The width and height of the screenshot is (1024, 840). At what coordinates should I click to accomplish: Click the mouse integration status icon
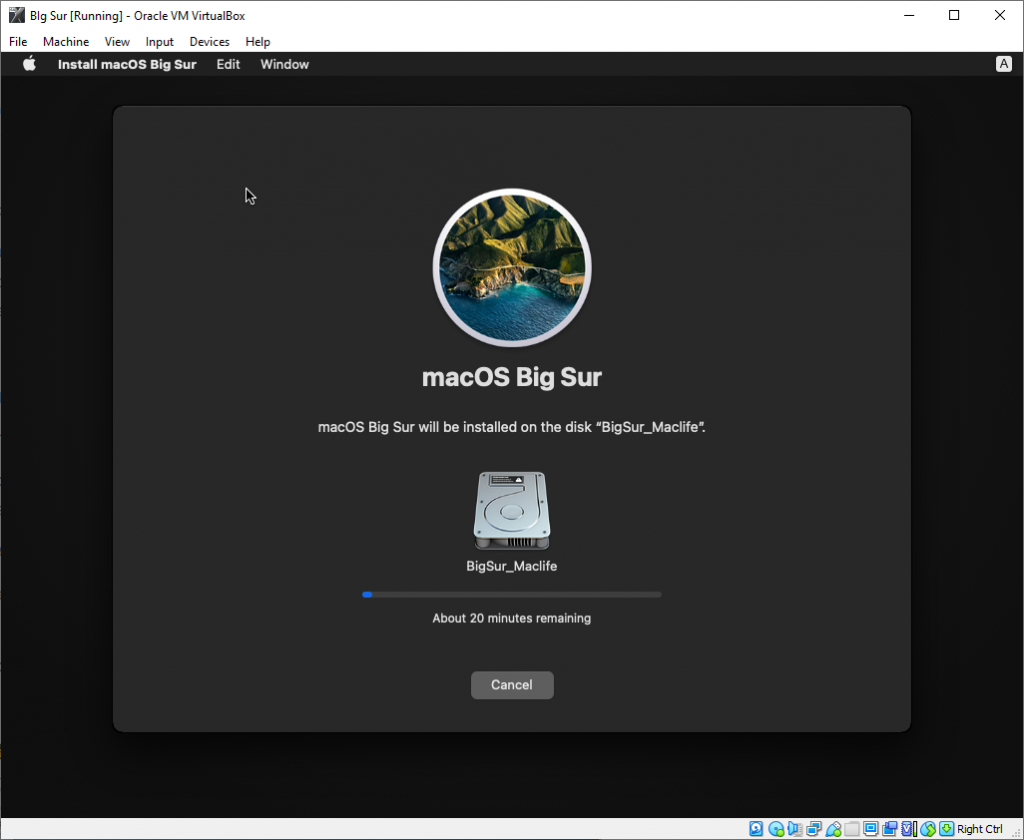927,828
